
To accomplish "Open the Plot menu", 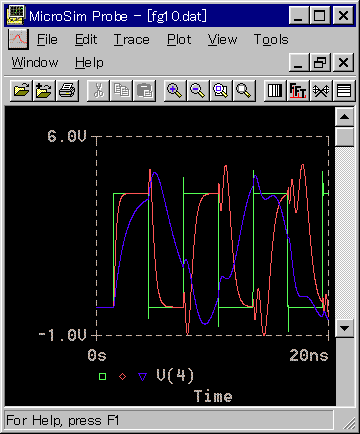I will (x=179, y=40).
